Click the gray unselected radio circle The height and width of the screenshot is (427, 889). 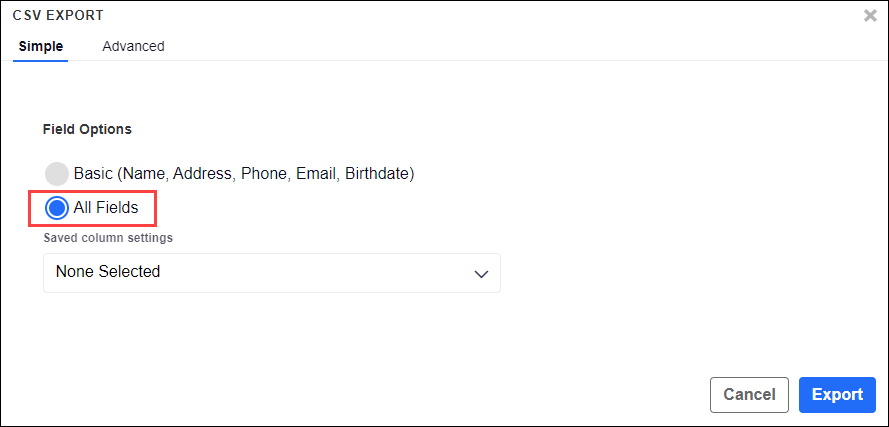(x=58, y=173)
